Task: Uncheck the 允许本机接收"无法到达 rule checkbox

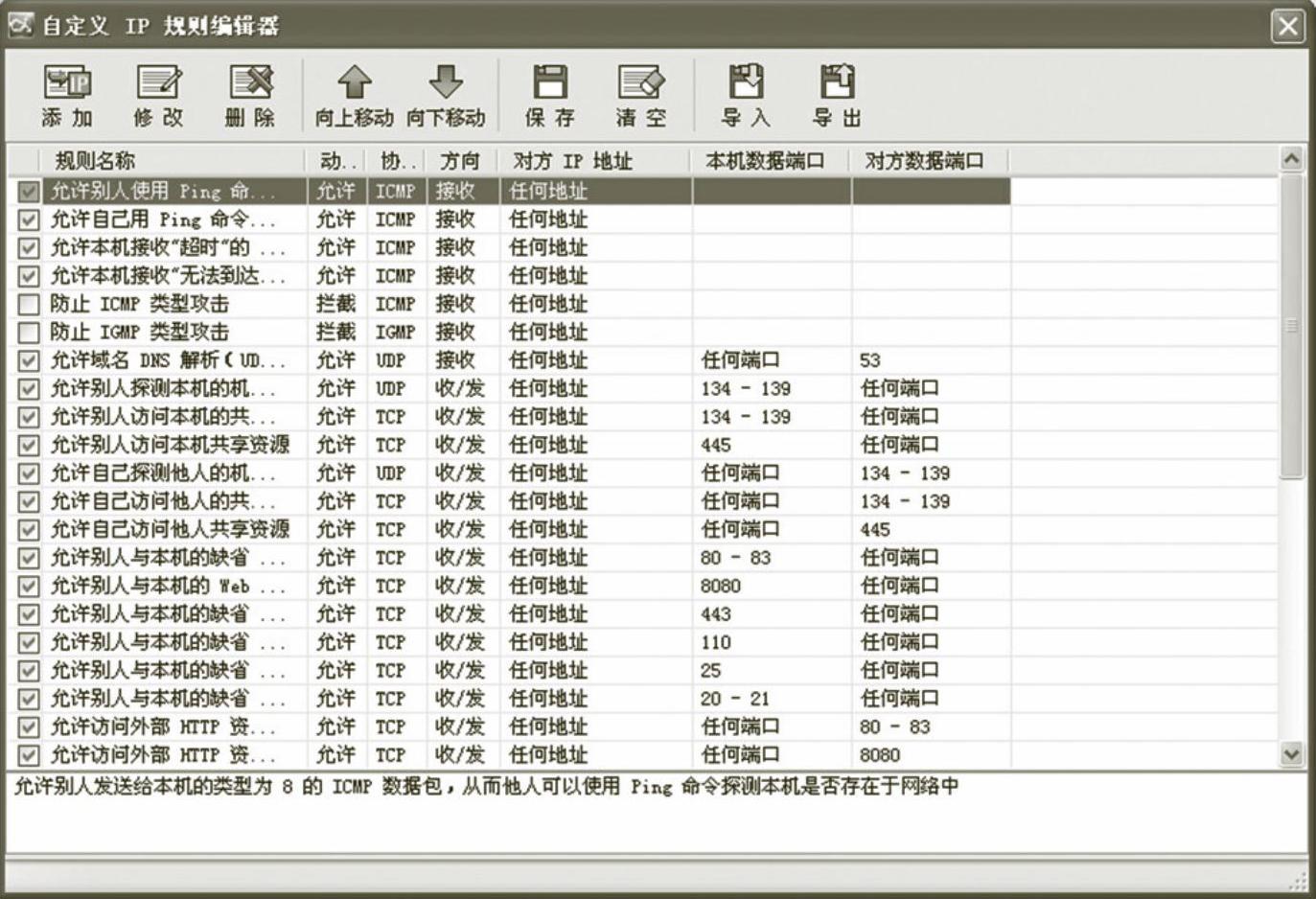Action: coord(29,276)
